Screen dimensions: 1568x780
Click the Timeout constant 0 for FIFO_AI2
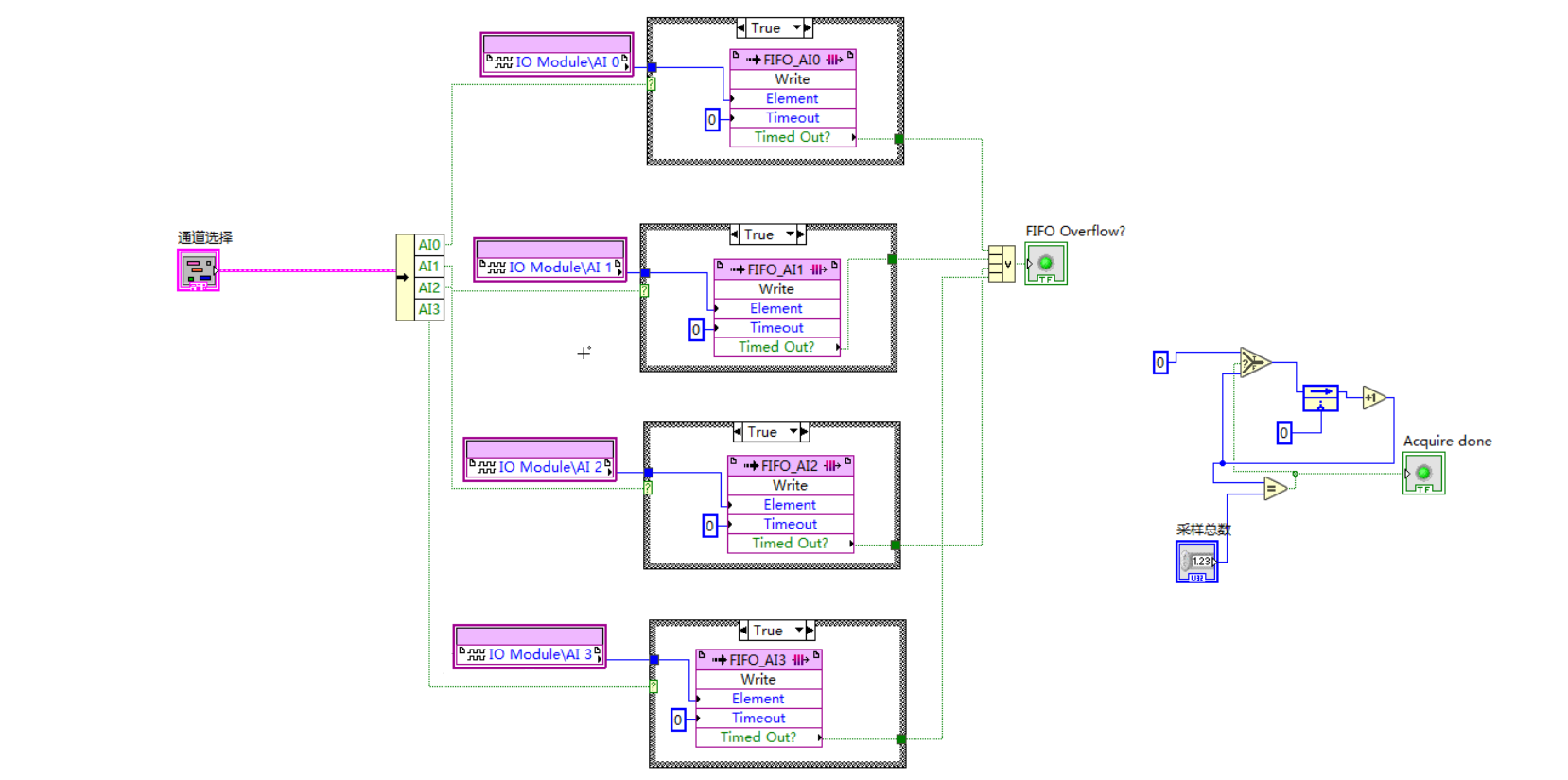(709, 526)
